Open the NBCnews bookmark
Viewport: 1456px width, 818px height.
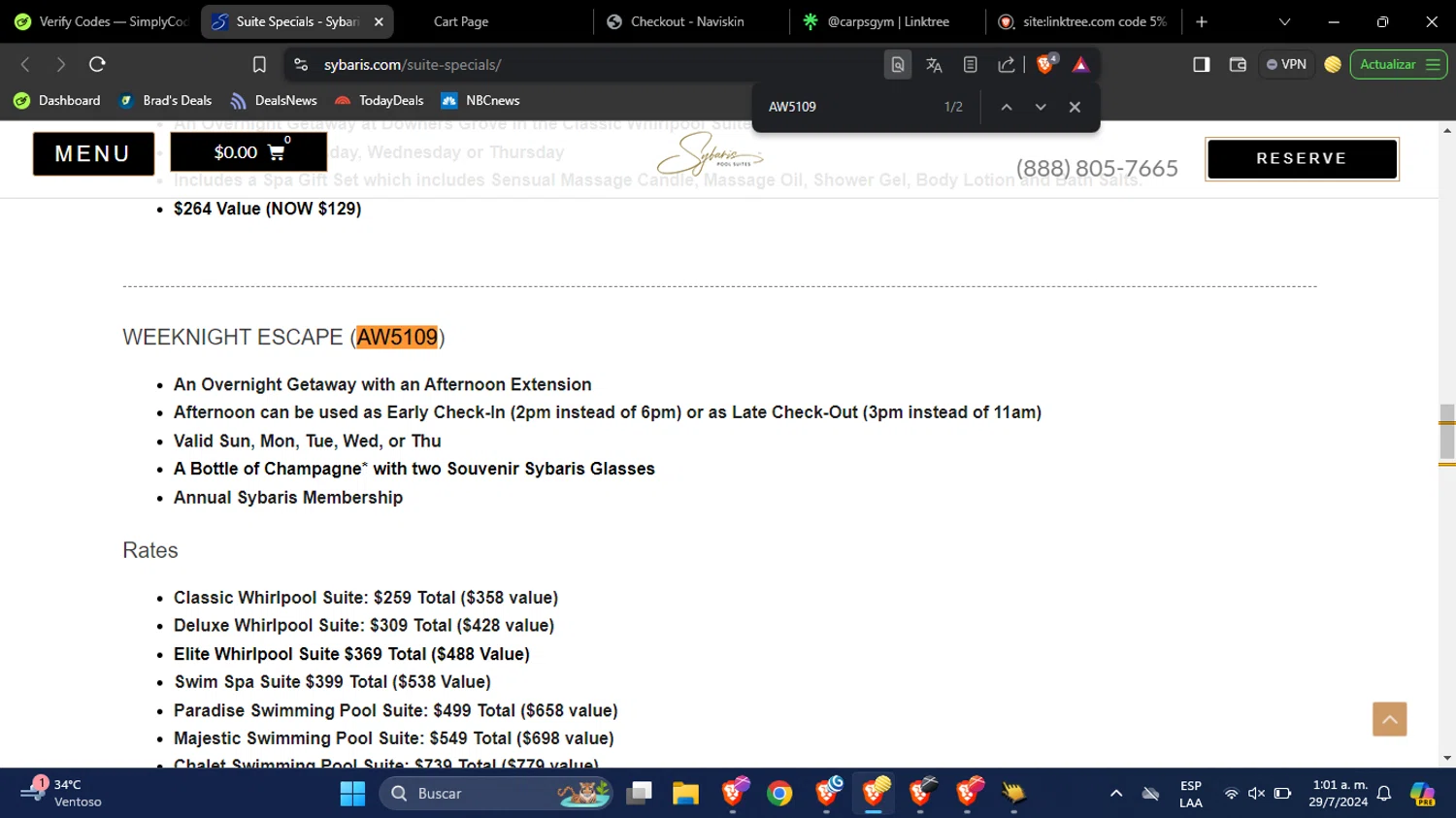pyautogui.click(x=480, y=100)
